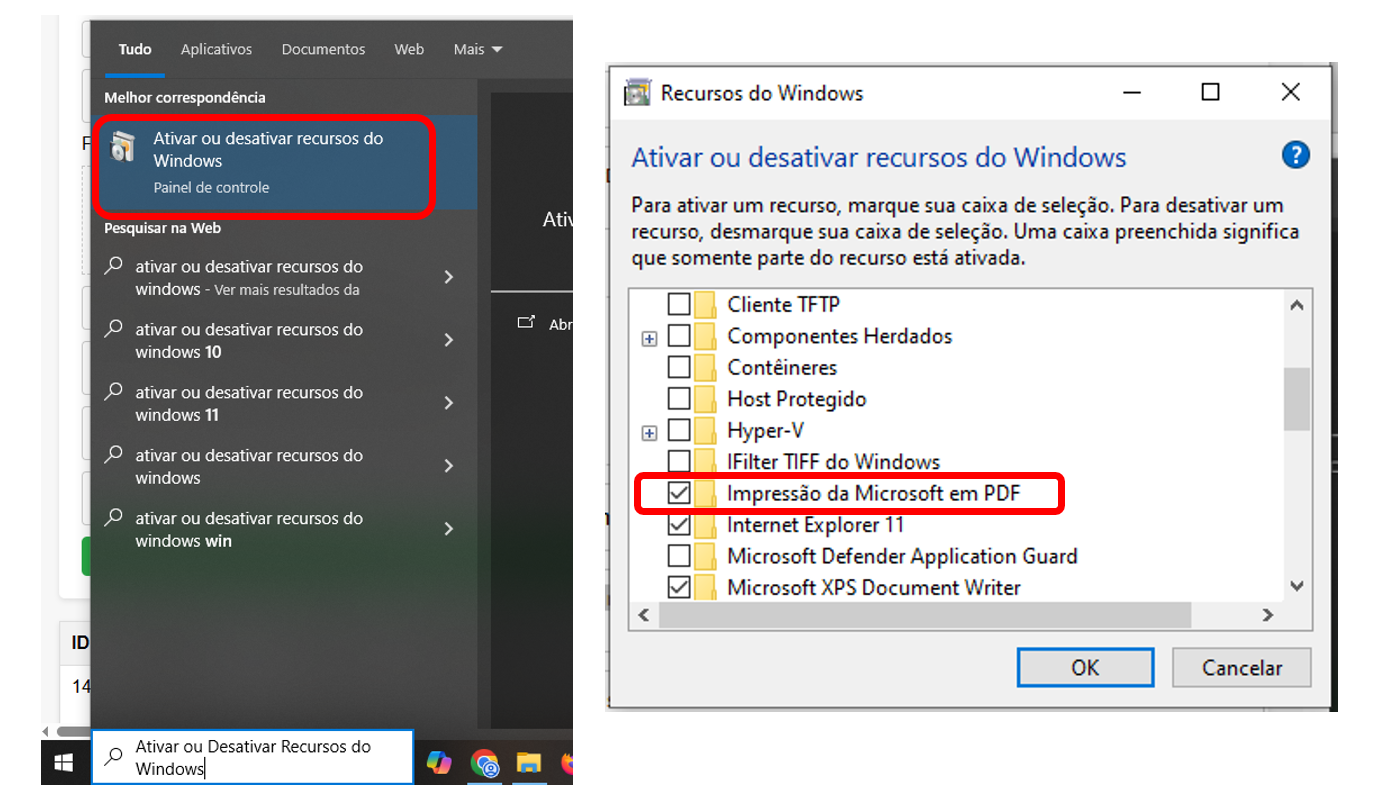This screenshot has height=796, width=1388.
Task: Switch to the Aplicativos search tab
Action: 216,49
